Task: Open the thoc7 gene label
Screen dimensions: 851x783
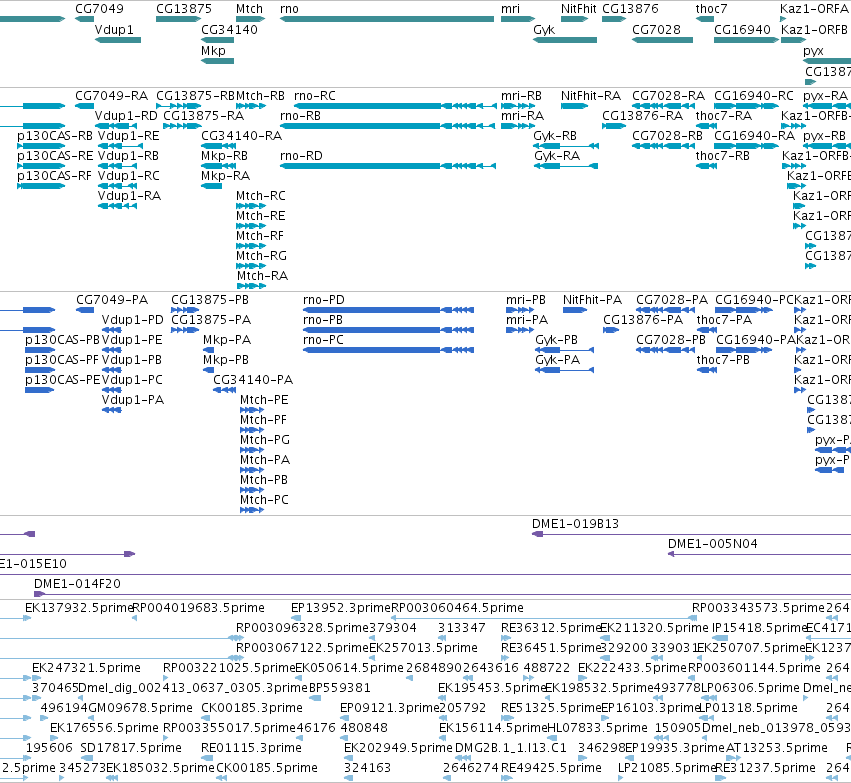Action: pyautogui.click(x=711, y=9)
